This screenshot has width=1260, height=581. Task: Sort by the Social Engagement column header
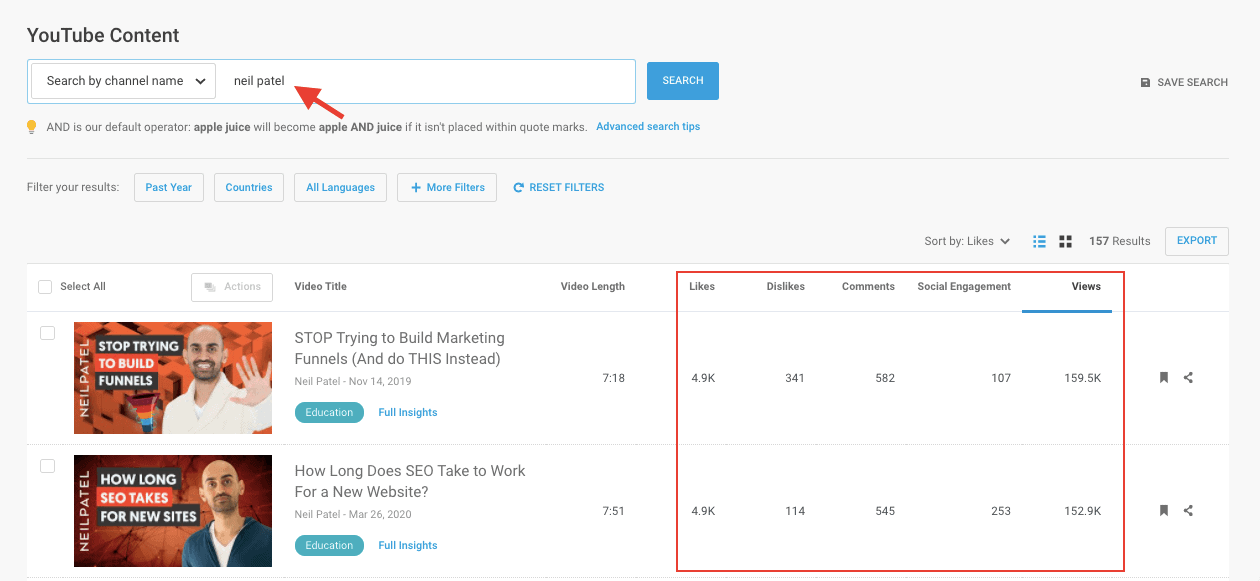[963, 287]
